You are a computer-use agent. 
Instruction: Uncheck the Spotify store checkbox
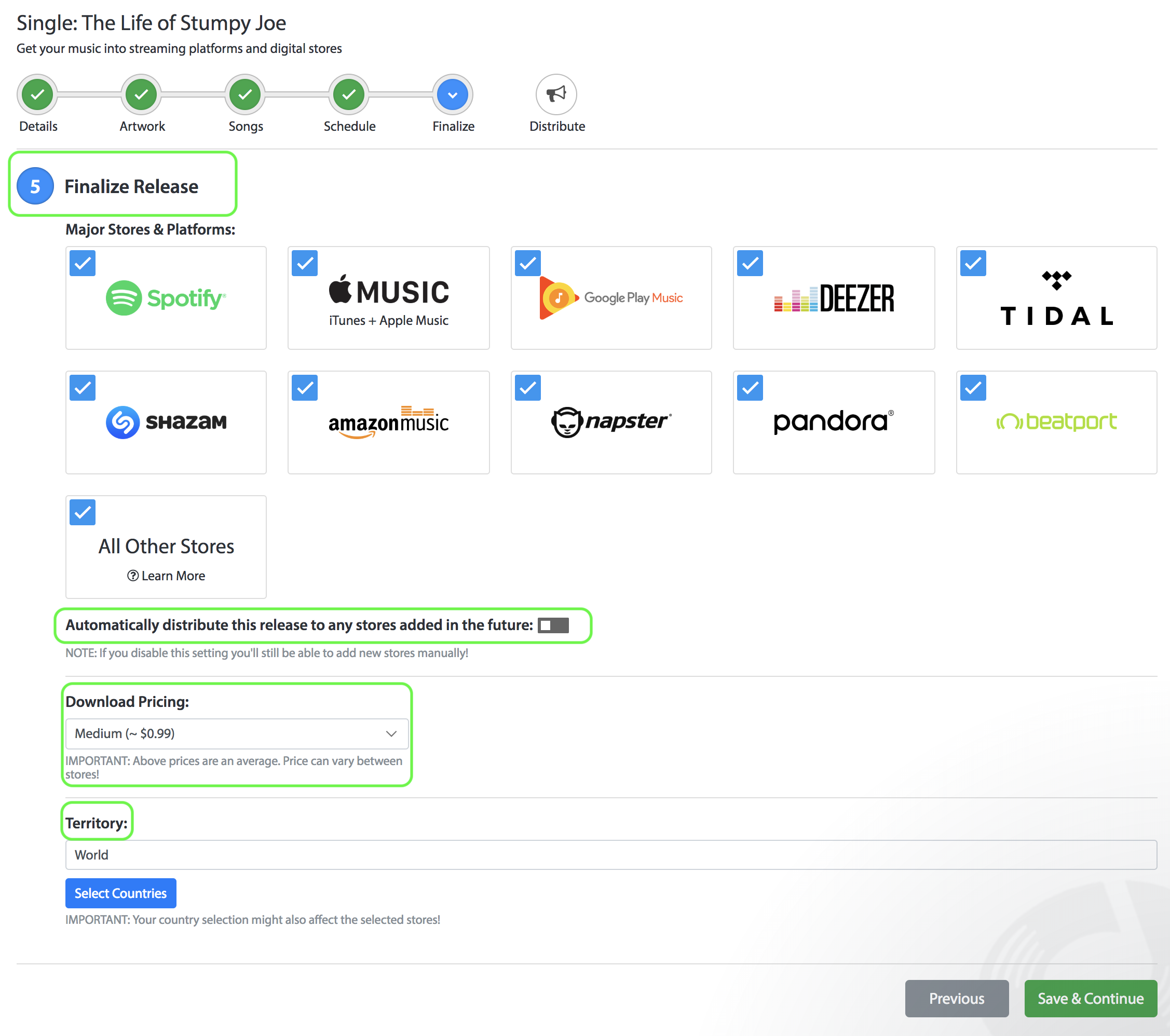pyautogui.click(x=83, y=263)
